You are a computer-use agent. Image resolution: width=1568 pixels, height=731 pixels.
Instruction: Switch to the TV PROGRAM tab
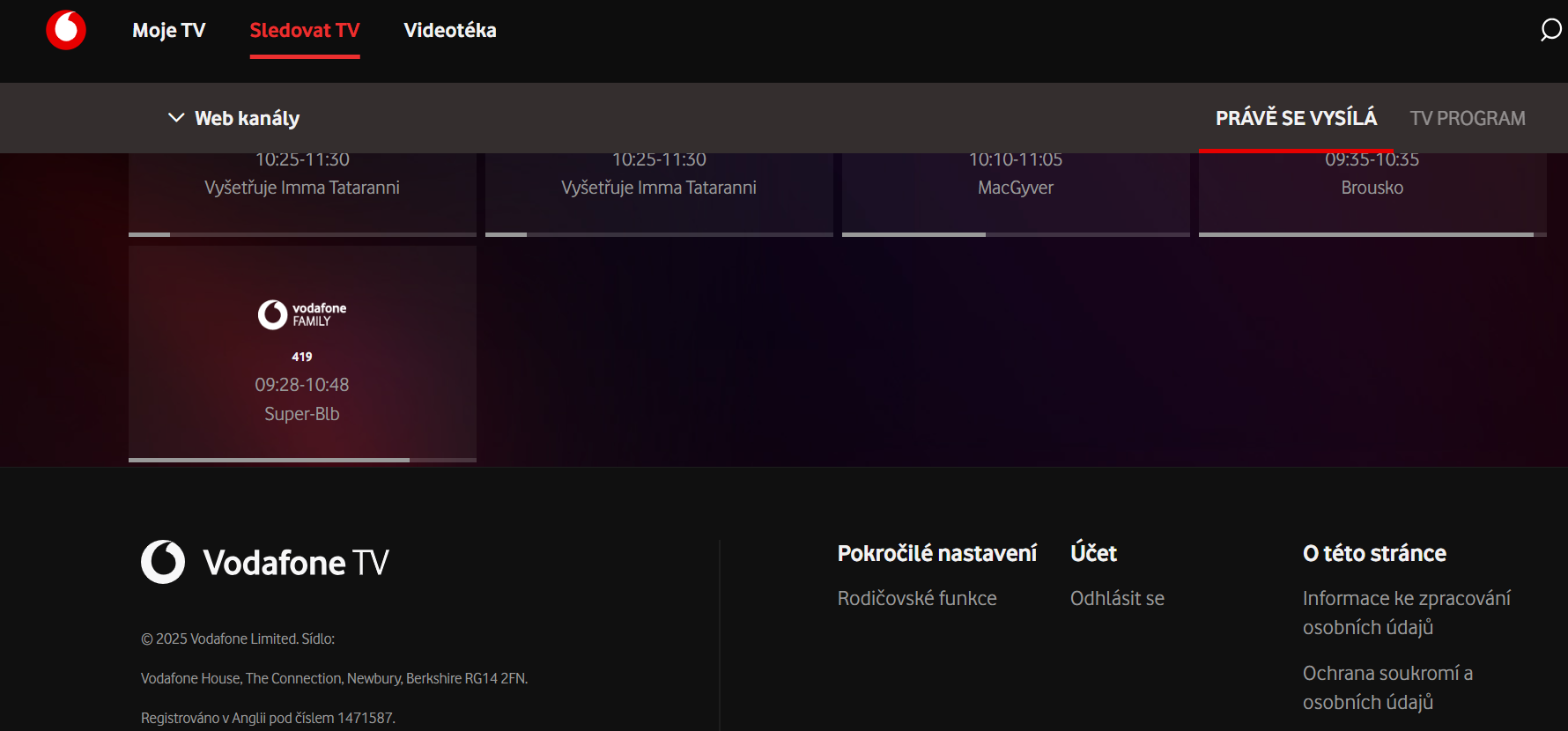[x=1468, y=118]
